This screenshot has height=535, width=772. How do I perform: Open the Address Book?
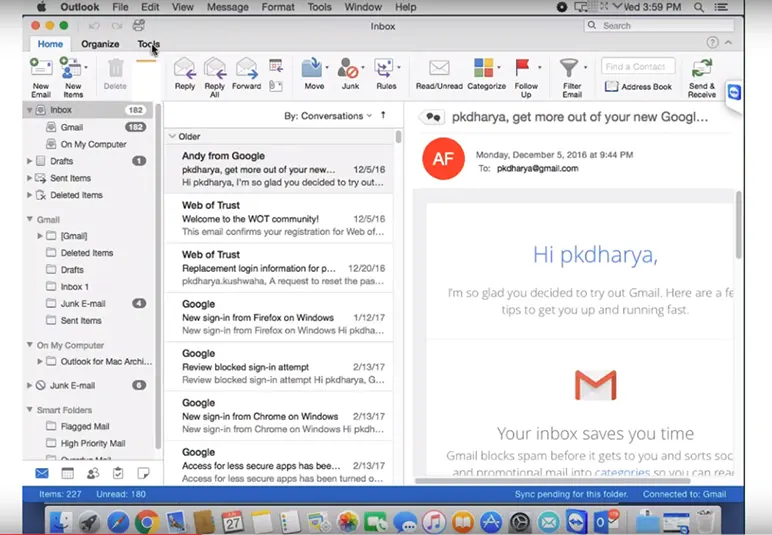coord(638,87)
